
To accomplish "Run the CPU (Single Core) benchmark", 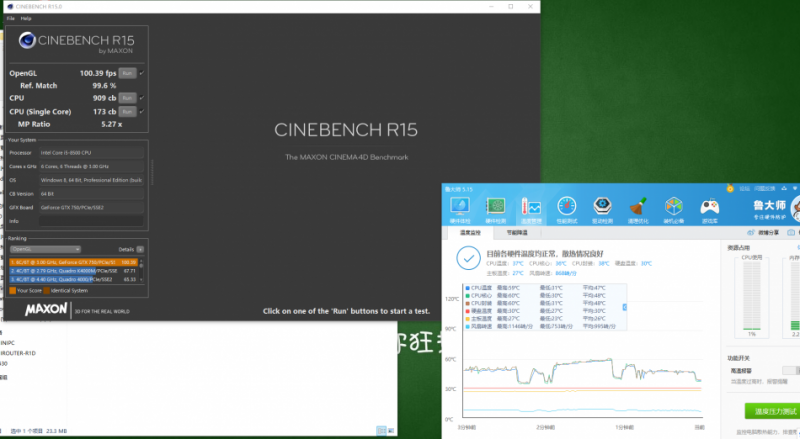I will pyautogui.click(x=127, y=111).
